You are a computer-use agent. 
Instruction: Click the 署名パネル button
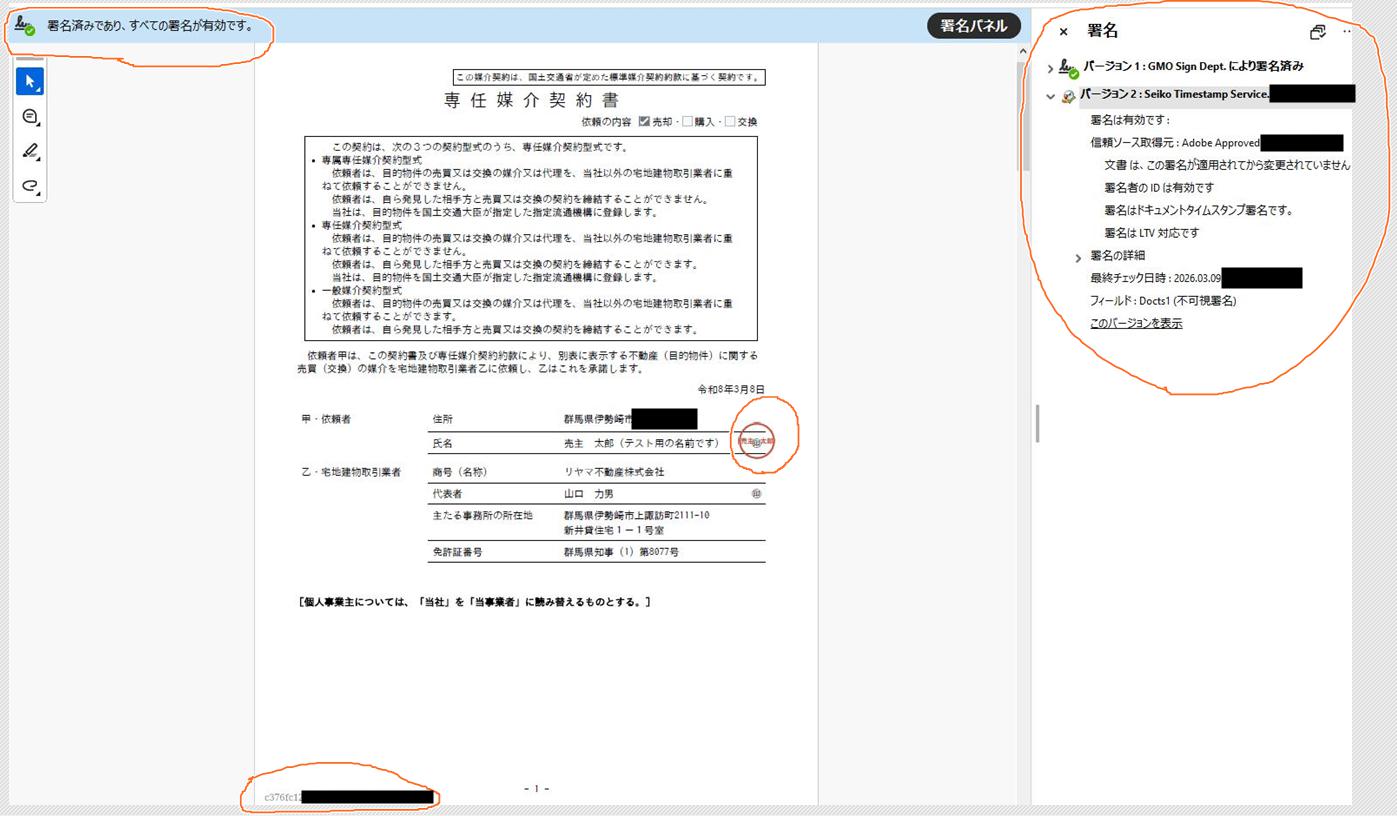973,26
